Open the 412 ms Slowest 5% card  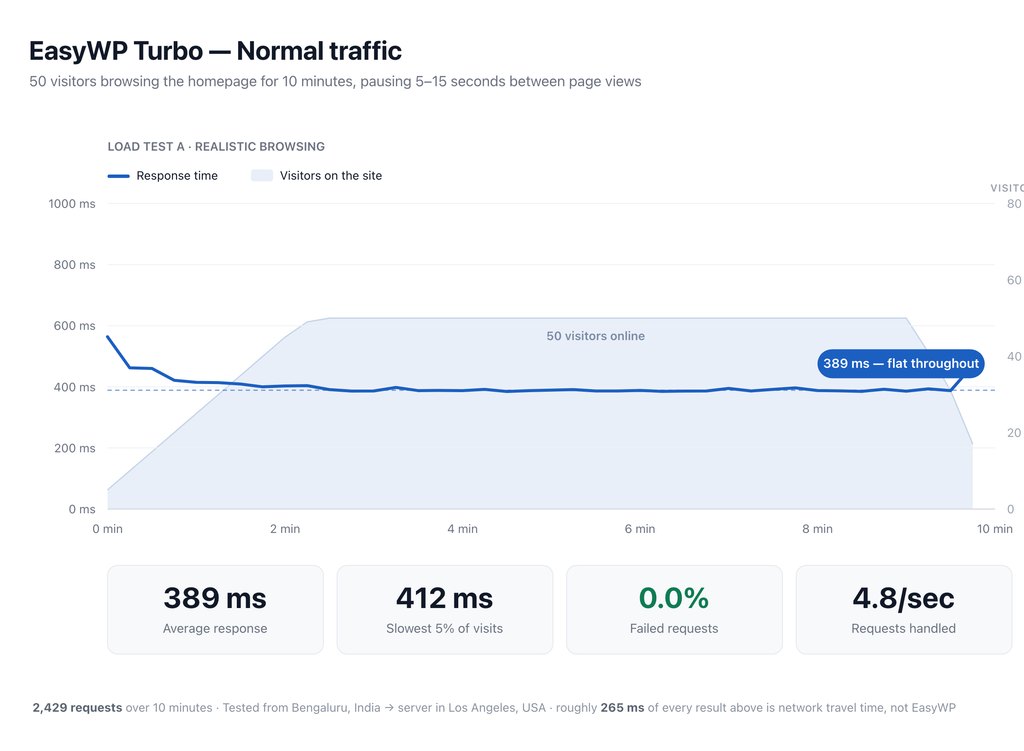tap(445, 609)
